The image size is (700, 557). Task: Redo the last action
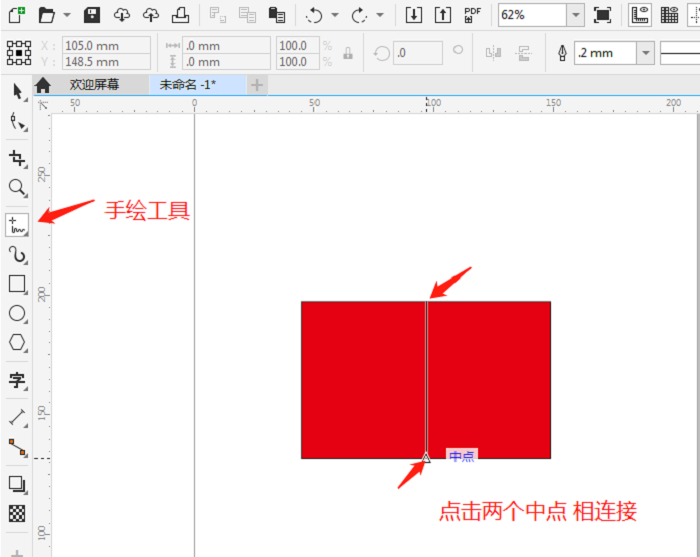(359, 16)
